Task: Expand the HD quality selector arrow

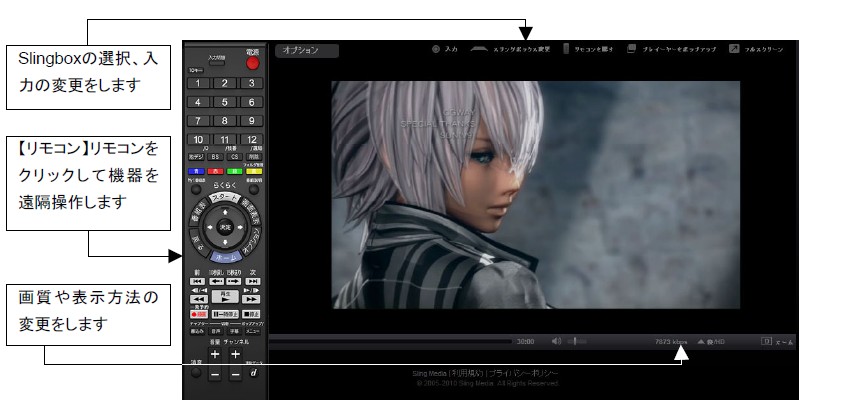Action: click(x=701, y=342)
